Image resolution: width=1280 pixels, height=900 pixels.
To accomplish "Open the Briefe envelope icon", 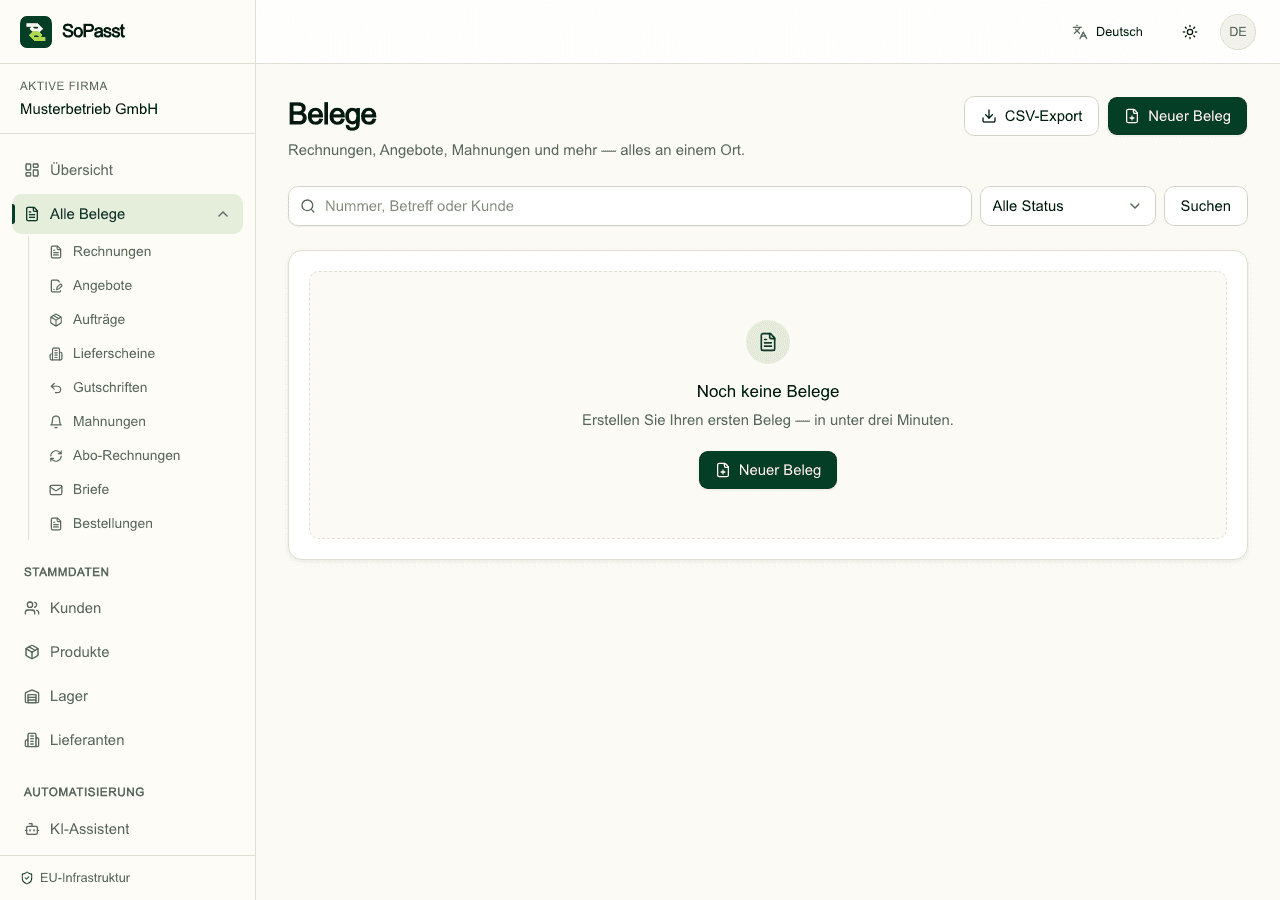I will (56, 490).
